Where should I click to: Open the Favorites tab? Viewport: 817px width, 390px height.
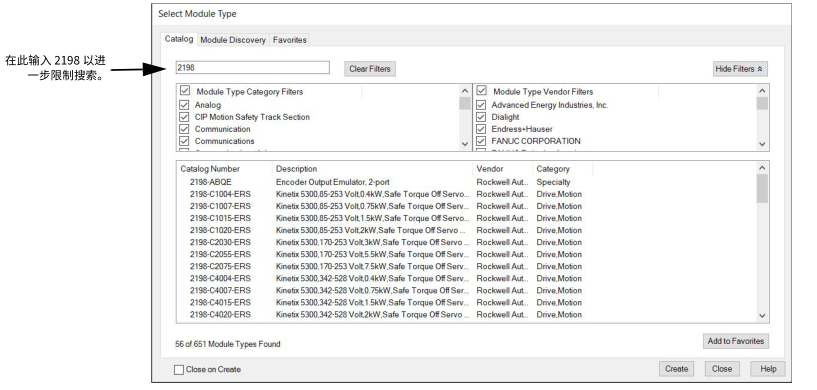point(290,40)
